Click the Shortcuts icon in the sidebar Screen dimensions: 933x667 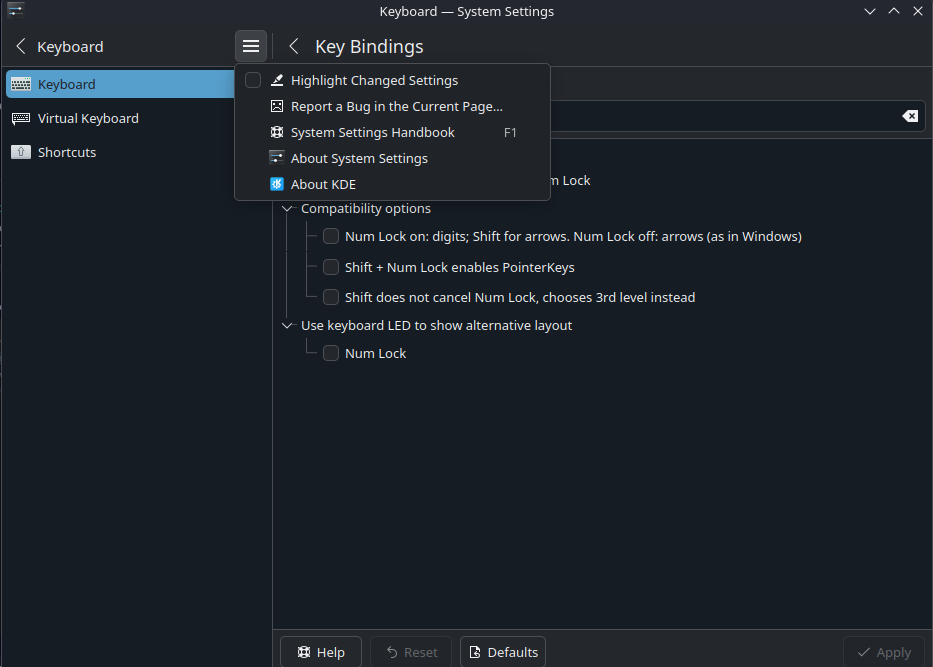pos(21,152)
